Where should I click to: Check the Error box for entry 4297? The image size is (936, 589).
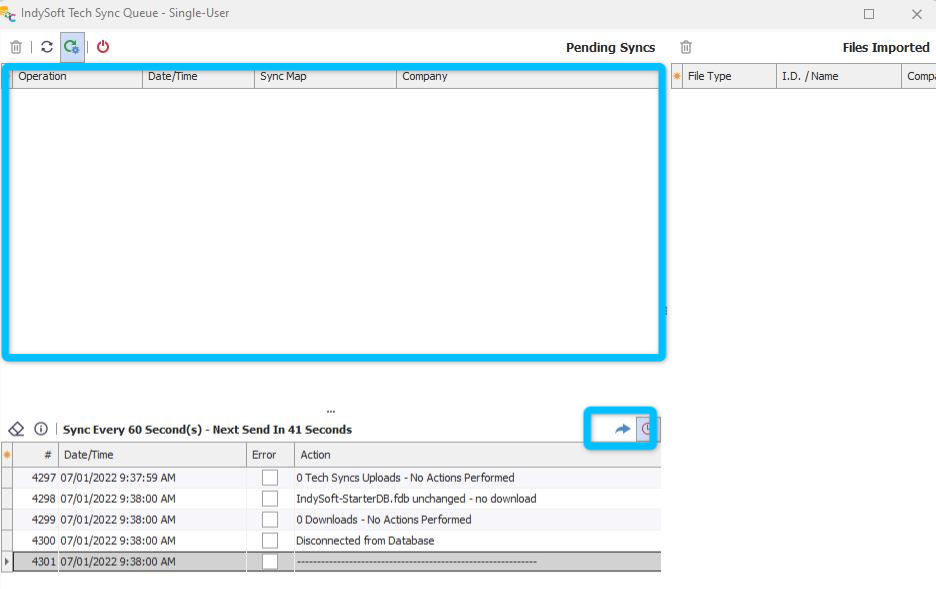pyautogui.click(x=270, y=478)
